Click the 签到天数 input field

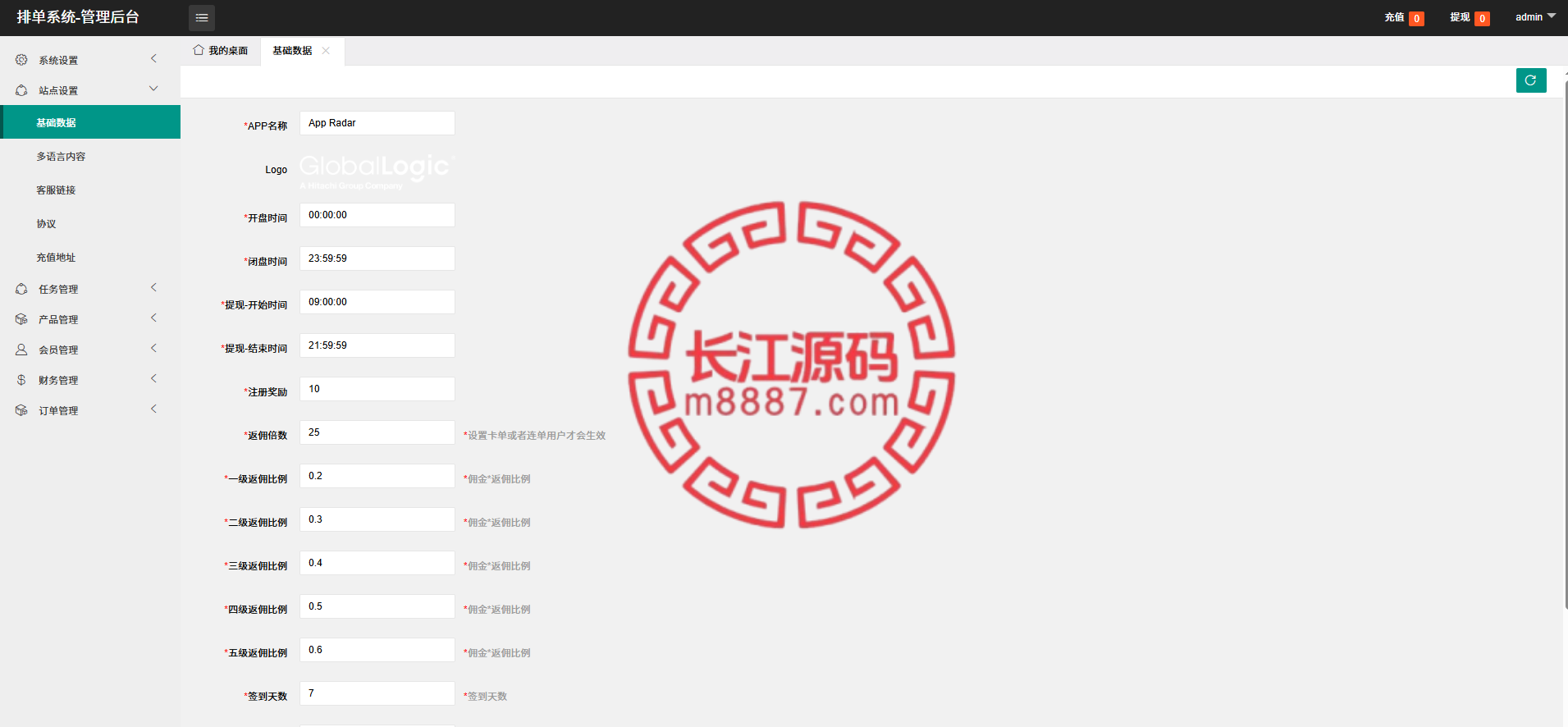point(377,693)
